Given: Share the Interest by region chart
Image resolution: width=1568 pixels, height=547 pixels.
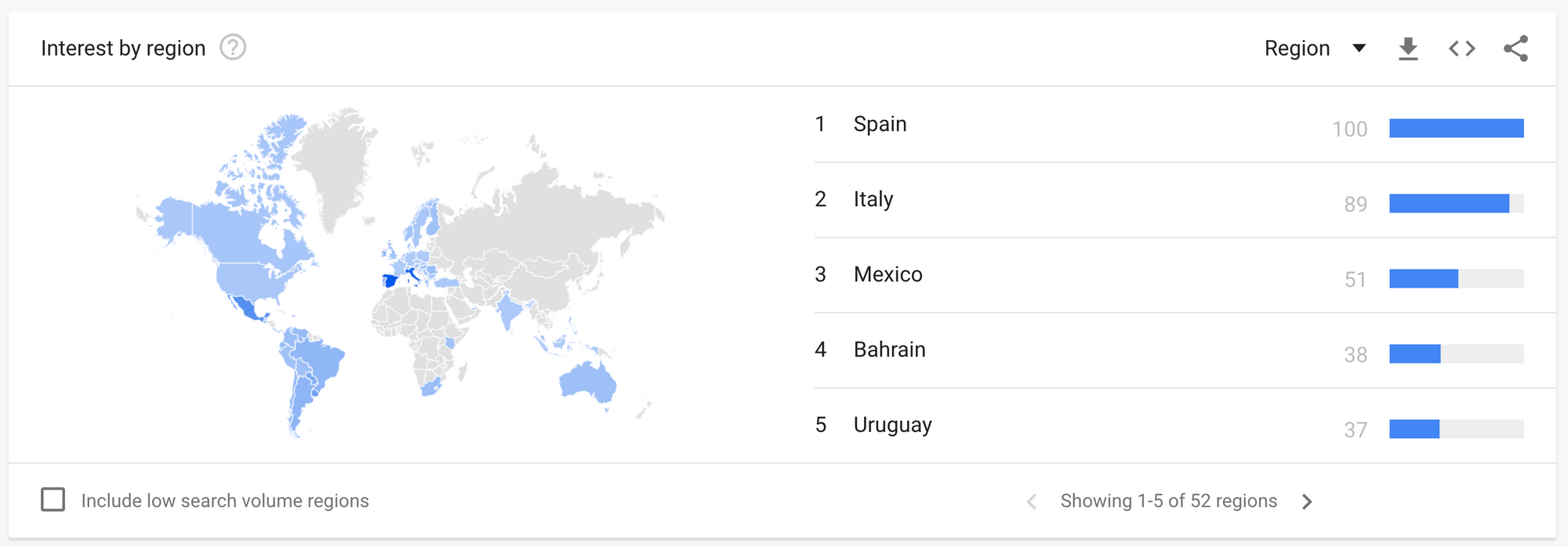Looking at the screenshot, I should coord(1515,49).
